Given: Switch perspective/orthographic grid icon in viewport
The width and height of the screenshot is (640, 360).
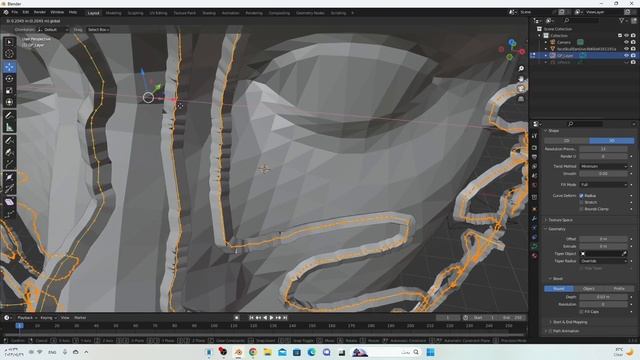Looking at the screenshot, I should pyautogui.click(x=521, y=99).
